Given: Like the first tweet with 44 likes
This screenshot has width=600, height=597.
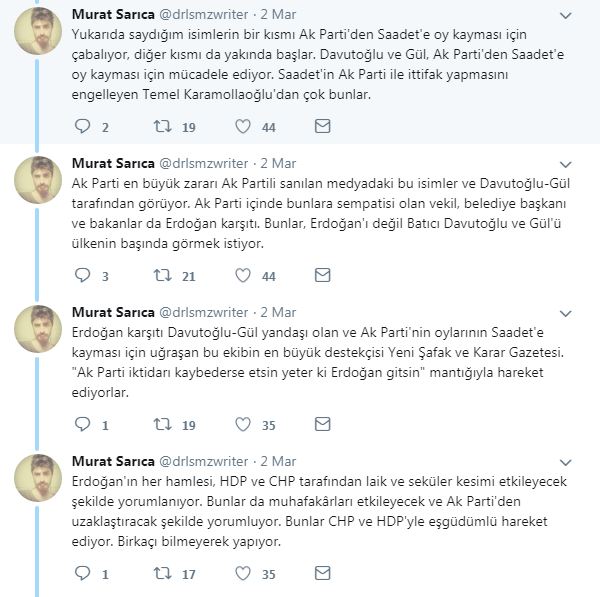Looking at the screenshot, I should click(243, 127).
